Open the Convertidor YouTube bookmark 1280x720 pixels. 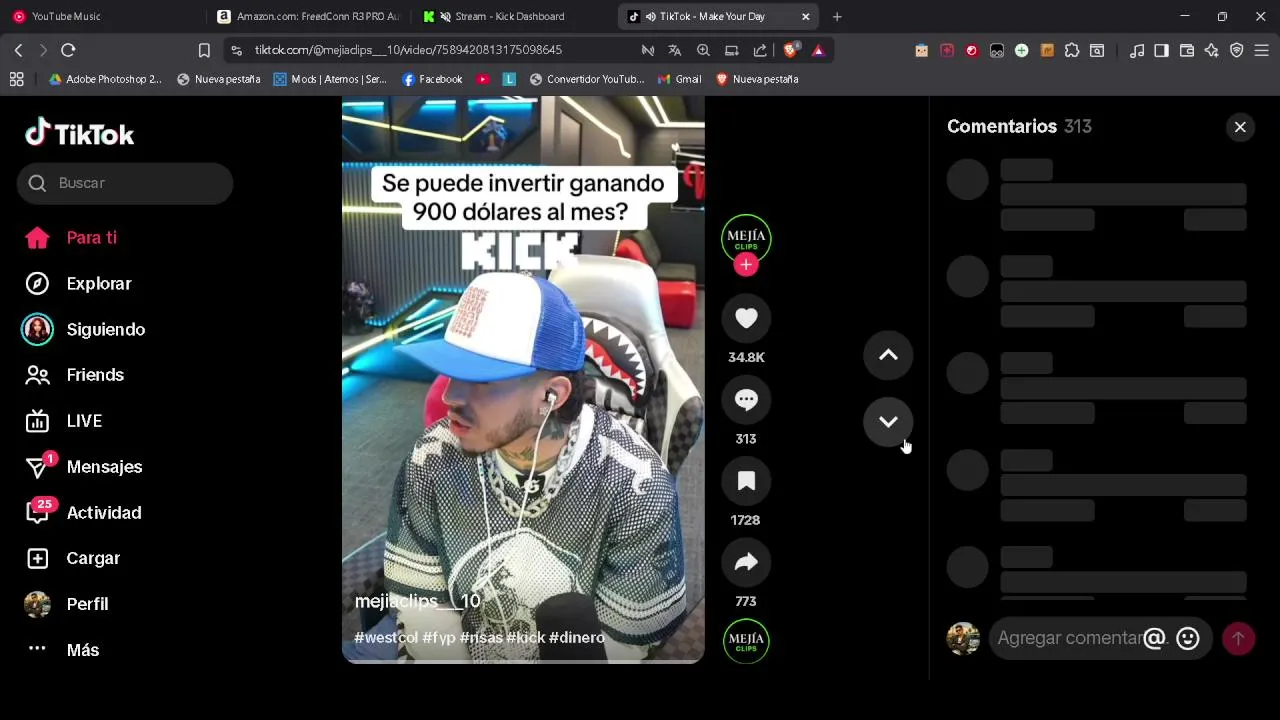(x=587, y=79)
